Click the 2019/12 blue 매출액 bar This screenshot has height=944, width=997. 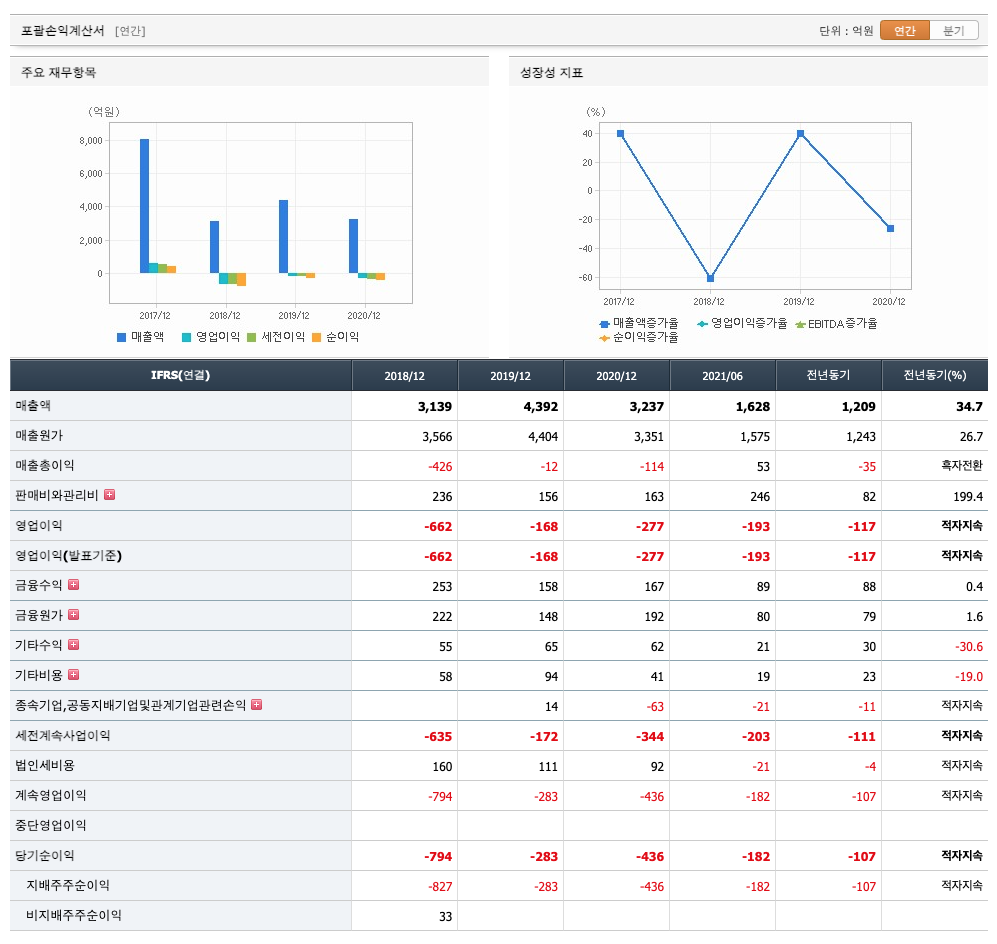pyautogui.click(x=284, y=236)
